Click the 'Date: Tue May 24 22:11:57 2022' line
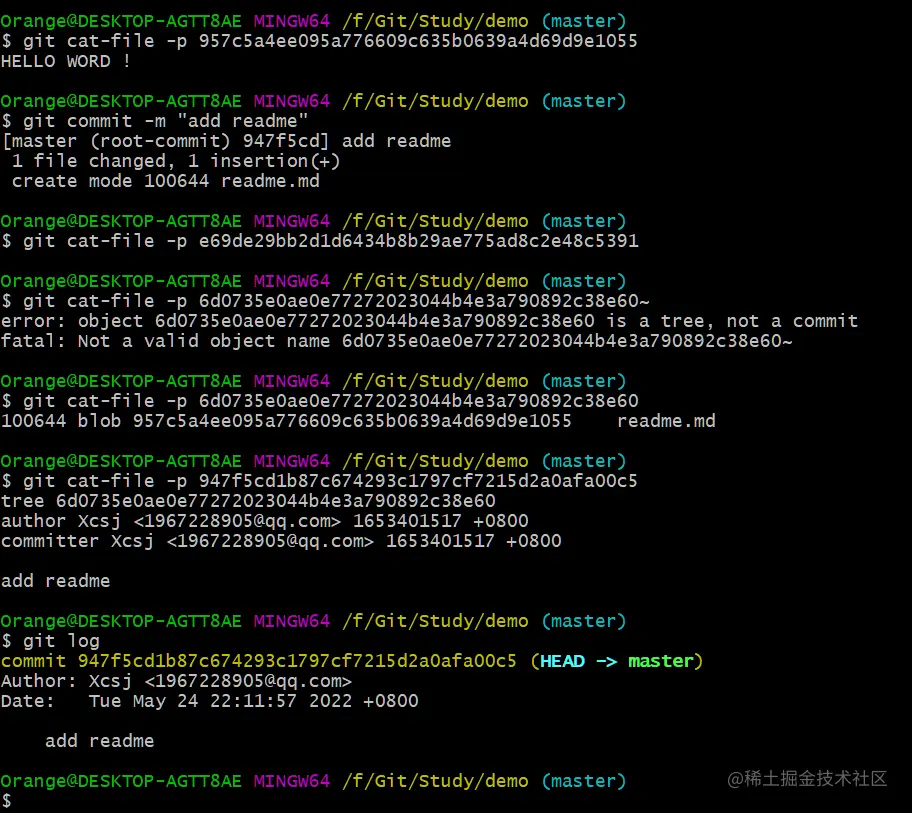This screenshot has height=813, width=912. point(210,701)
